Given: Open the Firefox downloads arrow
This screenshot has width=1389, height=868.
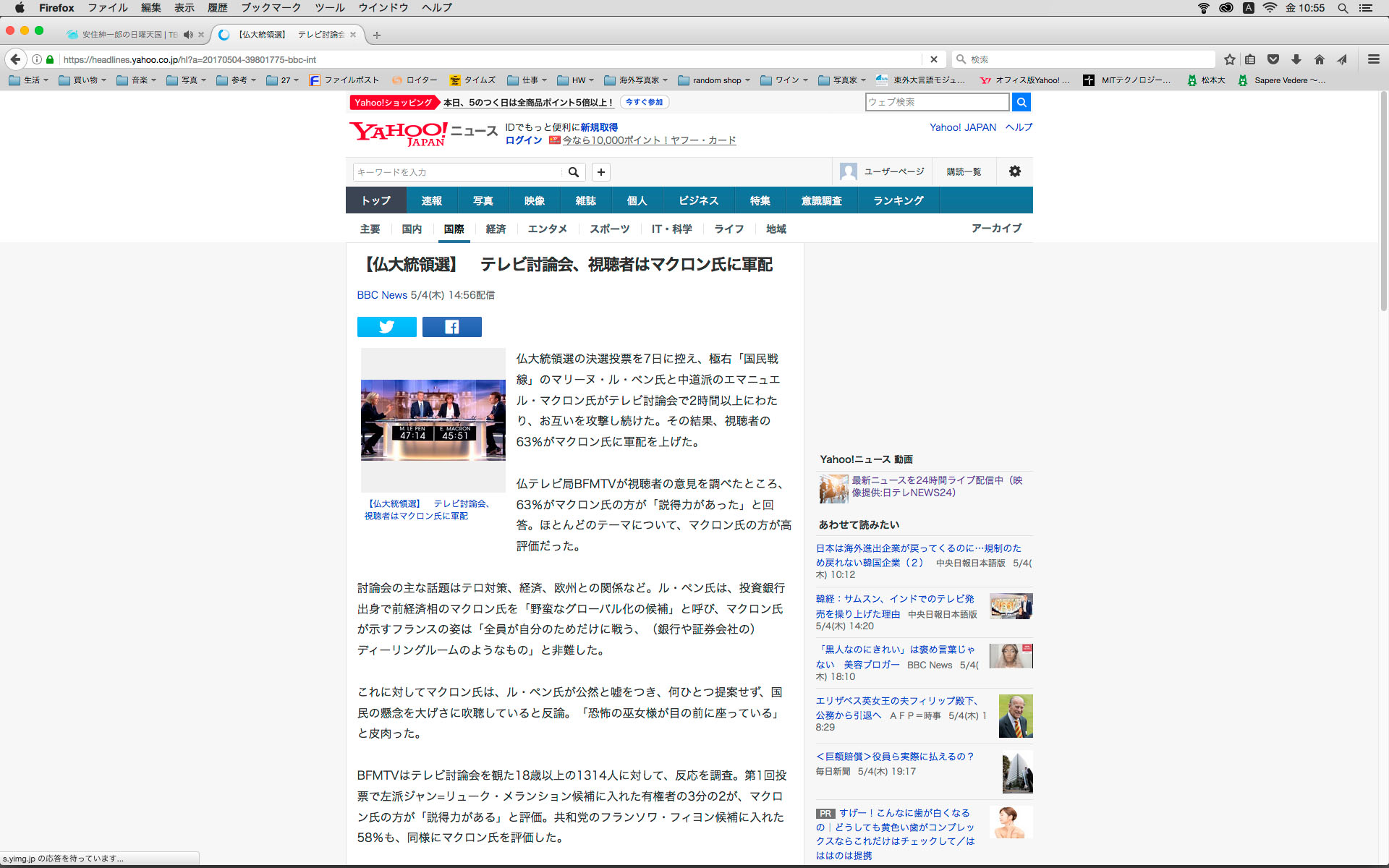Looking at the screenshot, I should [1296, 59].
